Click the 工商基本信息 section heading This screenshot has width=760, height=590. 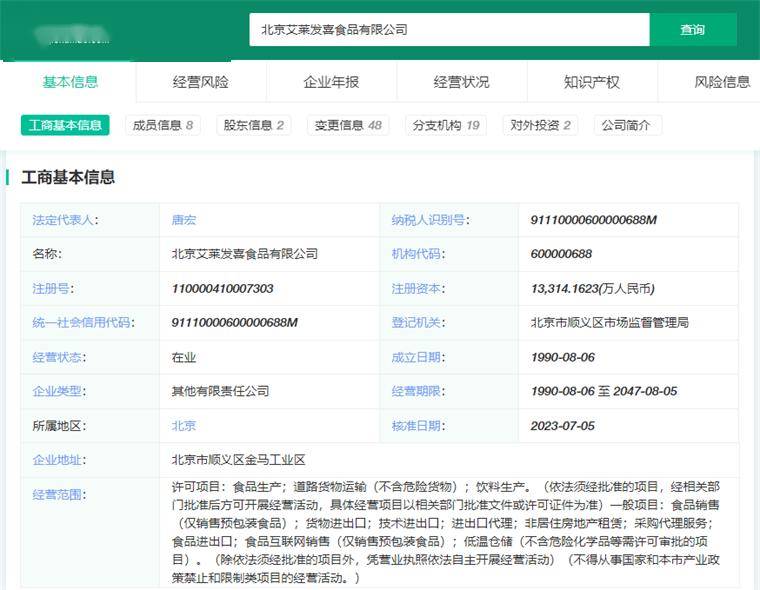68,177
